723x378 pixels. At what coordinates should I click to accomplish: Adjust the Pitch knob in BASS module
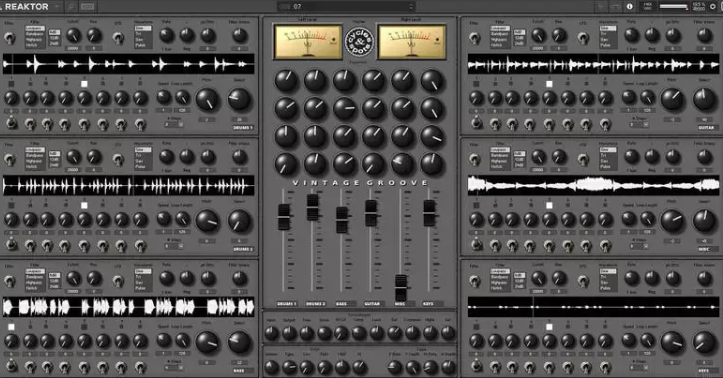click(207, 343)
